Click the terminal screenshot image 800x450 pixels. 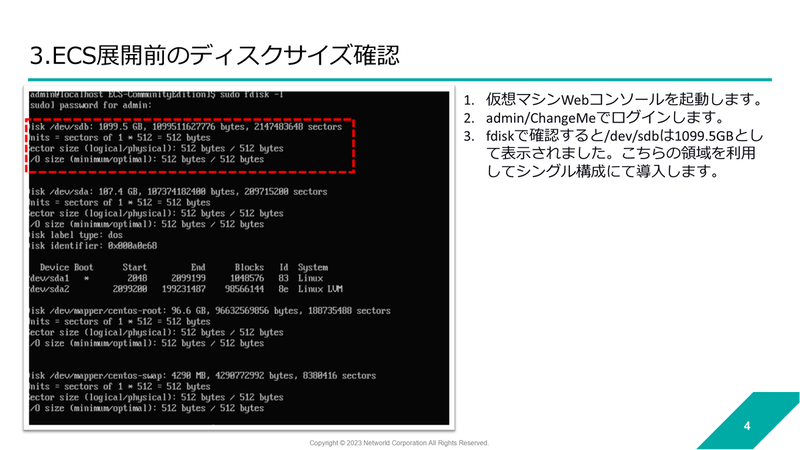[239, 258]
